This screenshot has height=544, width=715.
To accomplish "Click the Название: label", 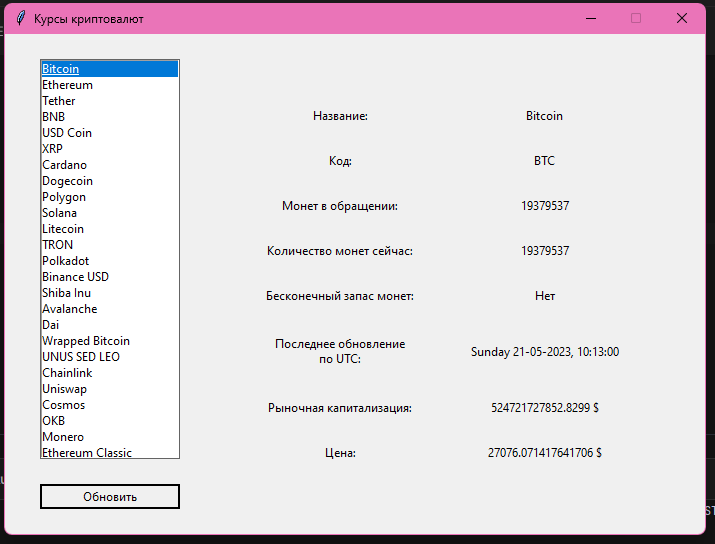I will coord(340,116).
